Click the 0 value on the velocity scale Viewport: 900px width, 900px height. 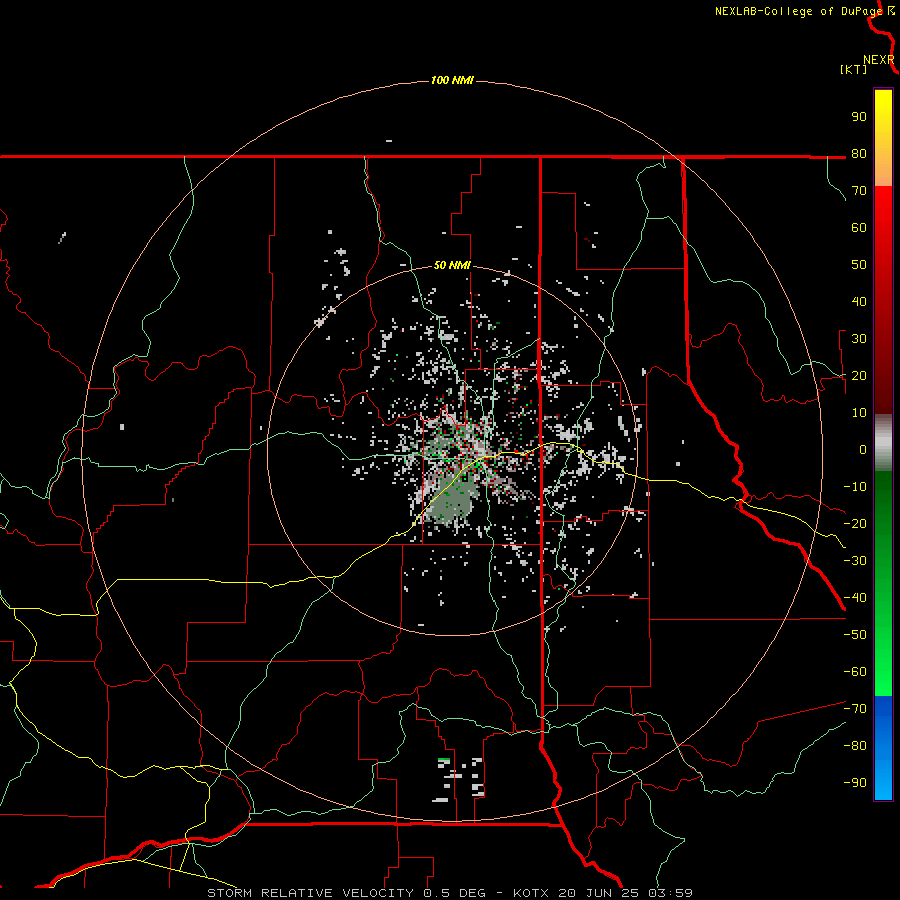[863, 449]
